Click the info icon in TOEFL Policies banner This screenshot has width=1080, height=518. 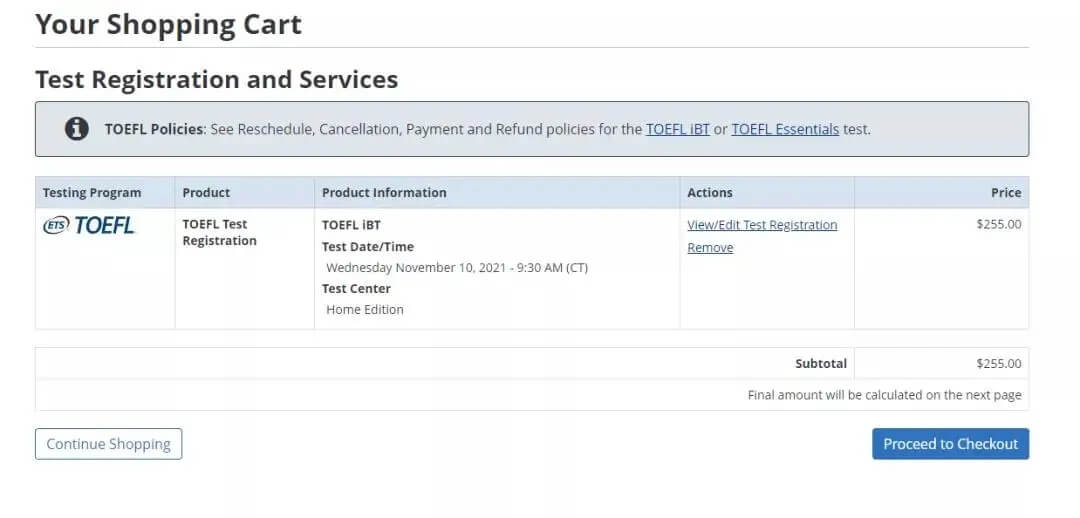[76, 129]
